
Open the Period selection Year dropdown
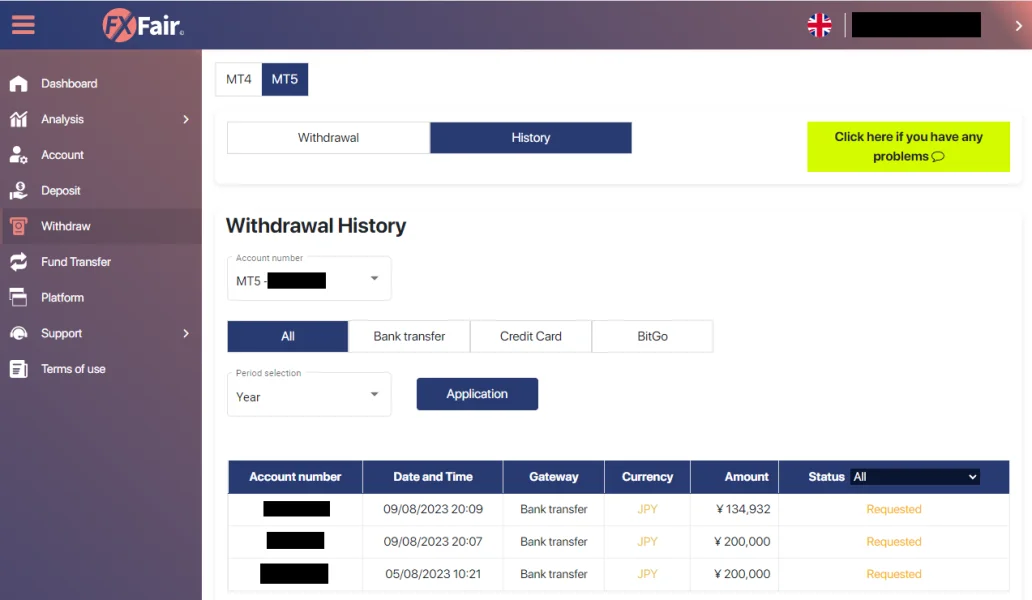(309, 395)
